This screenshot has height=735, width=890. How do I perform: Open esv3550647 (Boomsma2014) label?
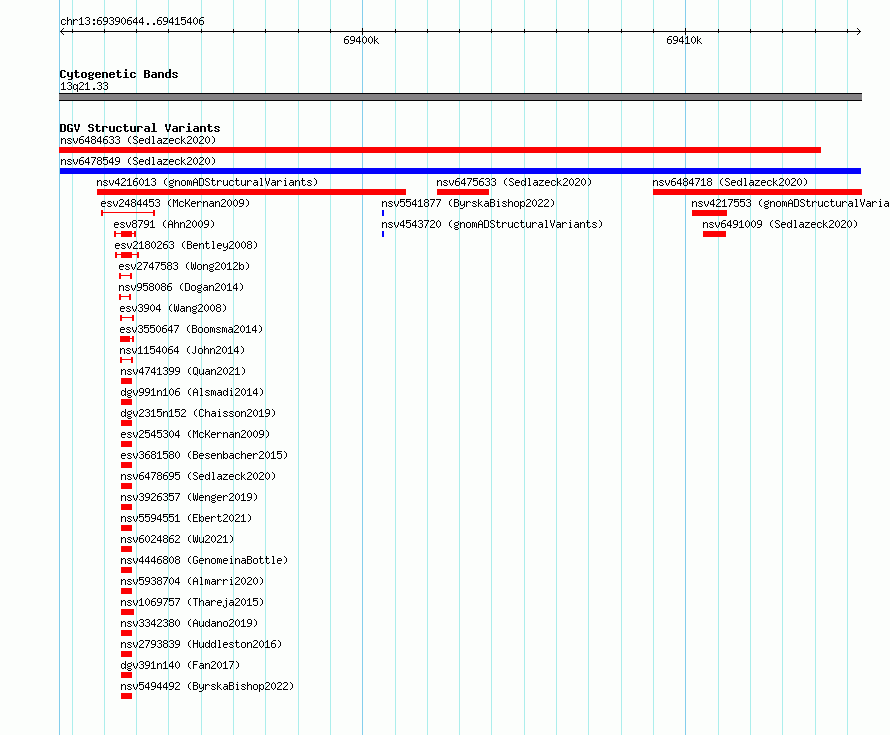tap(191, 329)
